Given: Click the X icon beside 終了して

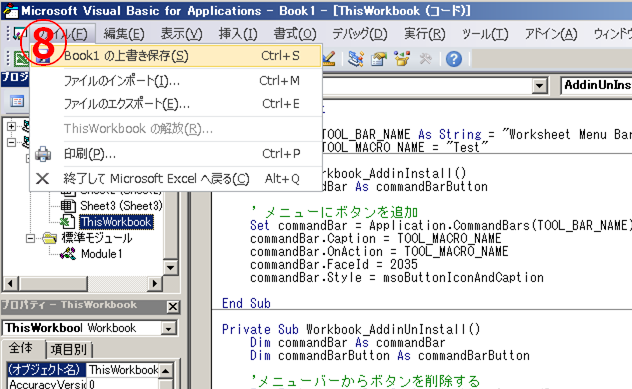Looking at the screenshot, I should [42, 179].
